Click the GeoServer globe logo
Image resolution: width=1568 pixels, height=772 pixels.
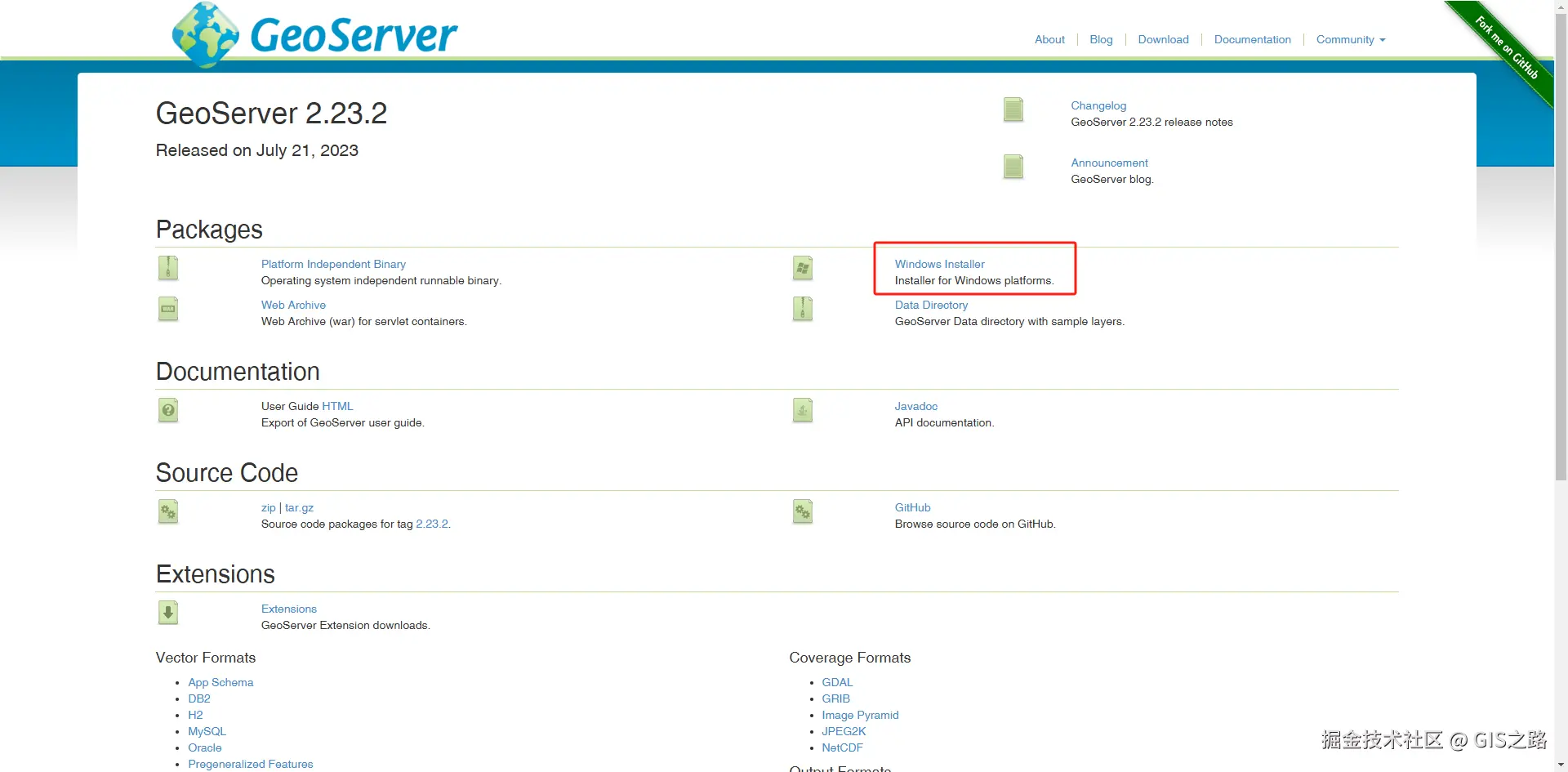click(205, 34)
